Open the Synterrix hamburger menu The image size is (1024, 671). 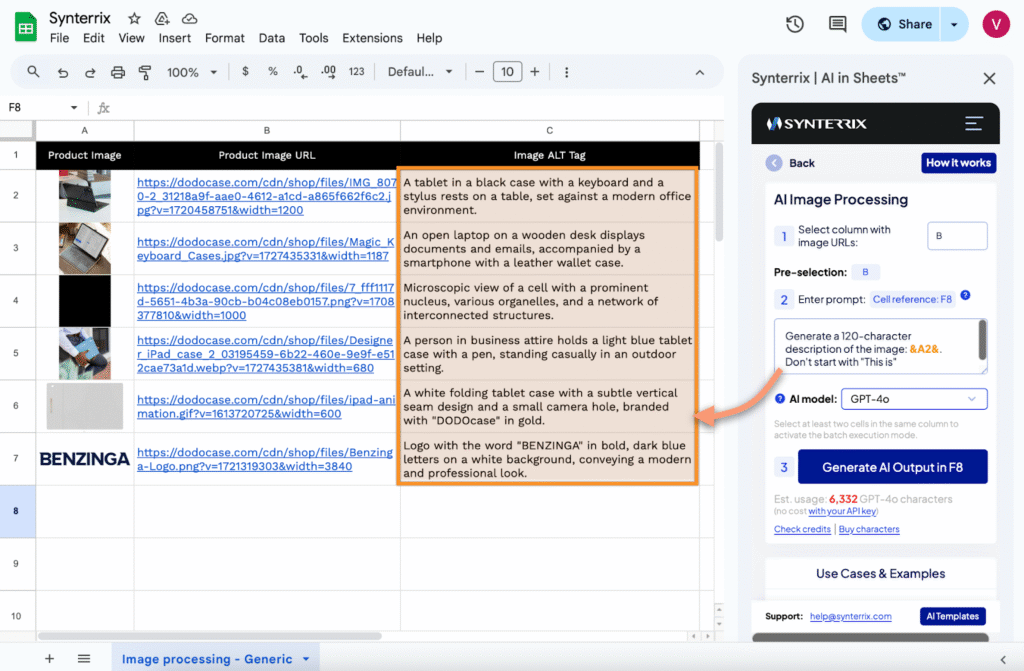(974, 123)
